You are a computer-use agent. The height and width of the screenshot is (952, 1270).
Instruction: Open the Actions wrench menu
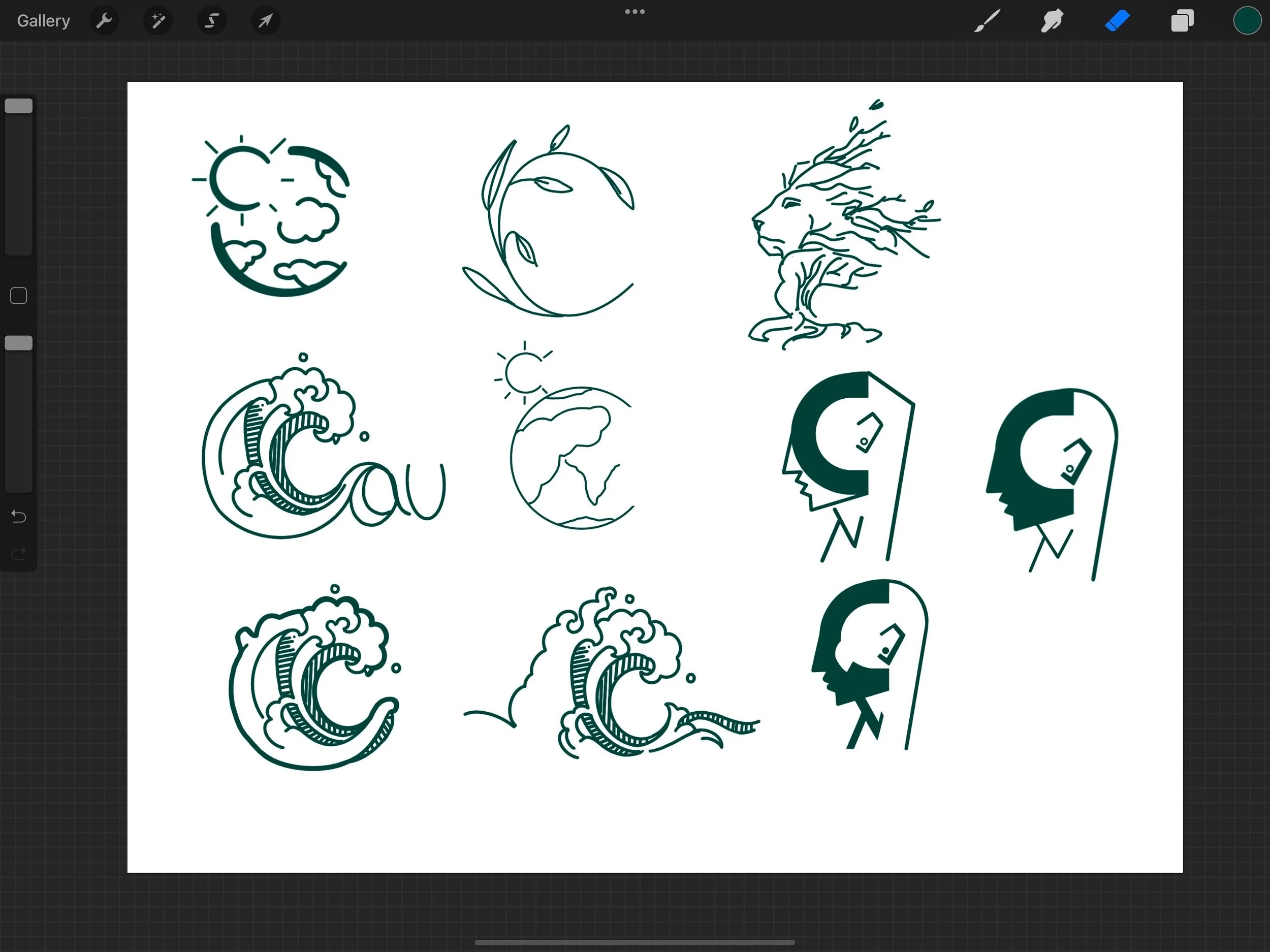point(104,21)
